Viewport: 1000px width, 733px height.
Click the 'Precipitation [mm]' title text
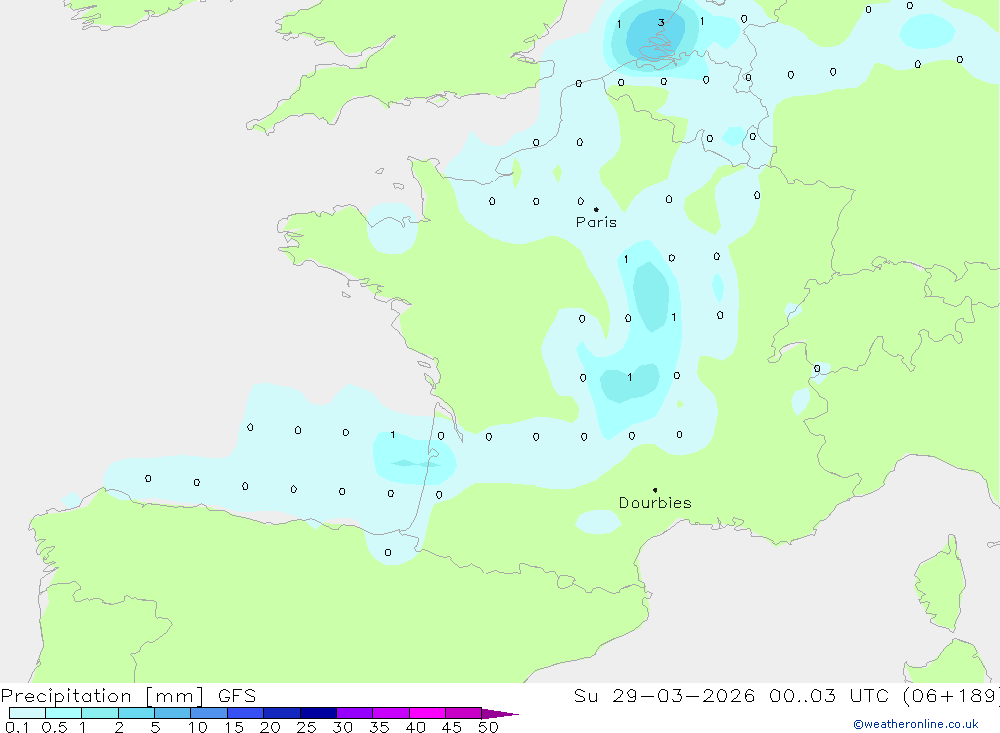102,696
